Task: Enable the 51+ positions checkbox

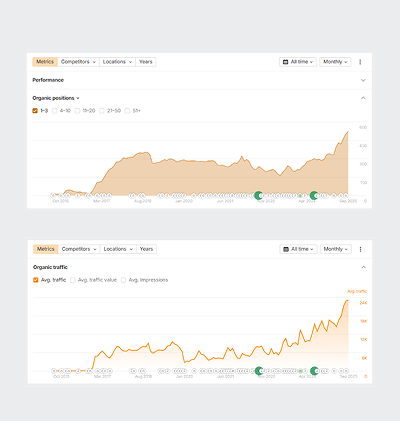Action: click(x=127, y=111)
